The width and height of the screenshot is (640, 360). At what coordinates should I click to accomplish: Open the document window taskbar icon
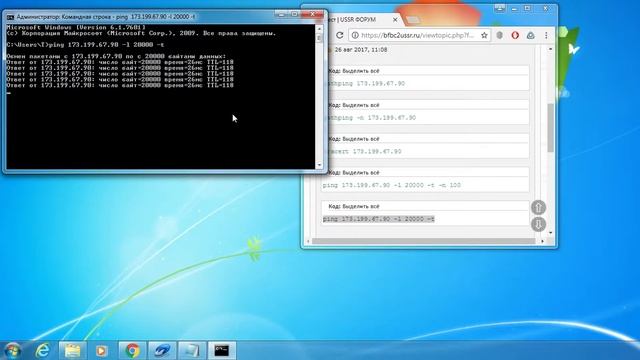[191, 351]
